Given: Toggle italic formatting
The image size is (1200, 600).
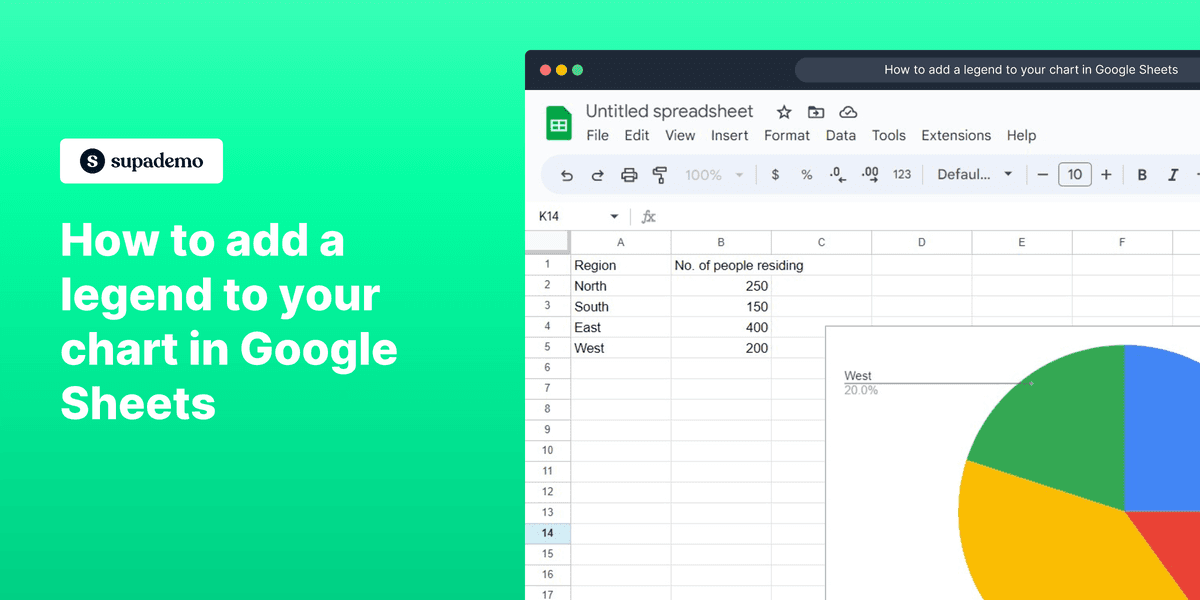Looking at the screenshot, I should pos(1172,174).
